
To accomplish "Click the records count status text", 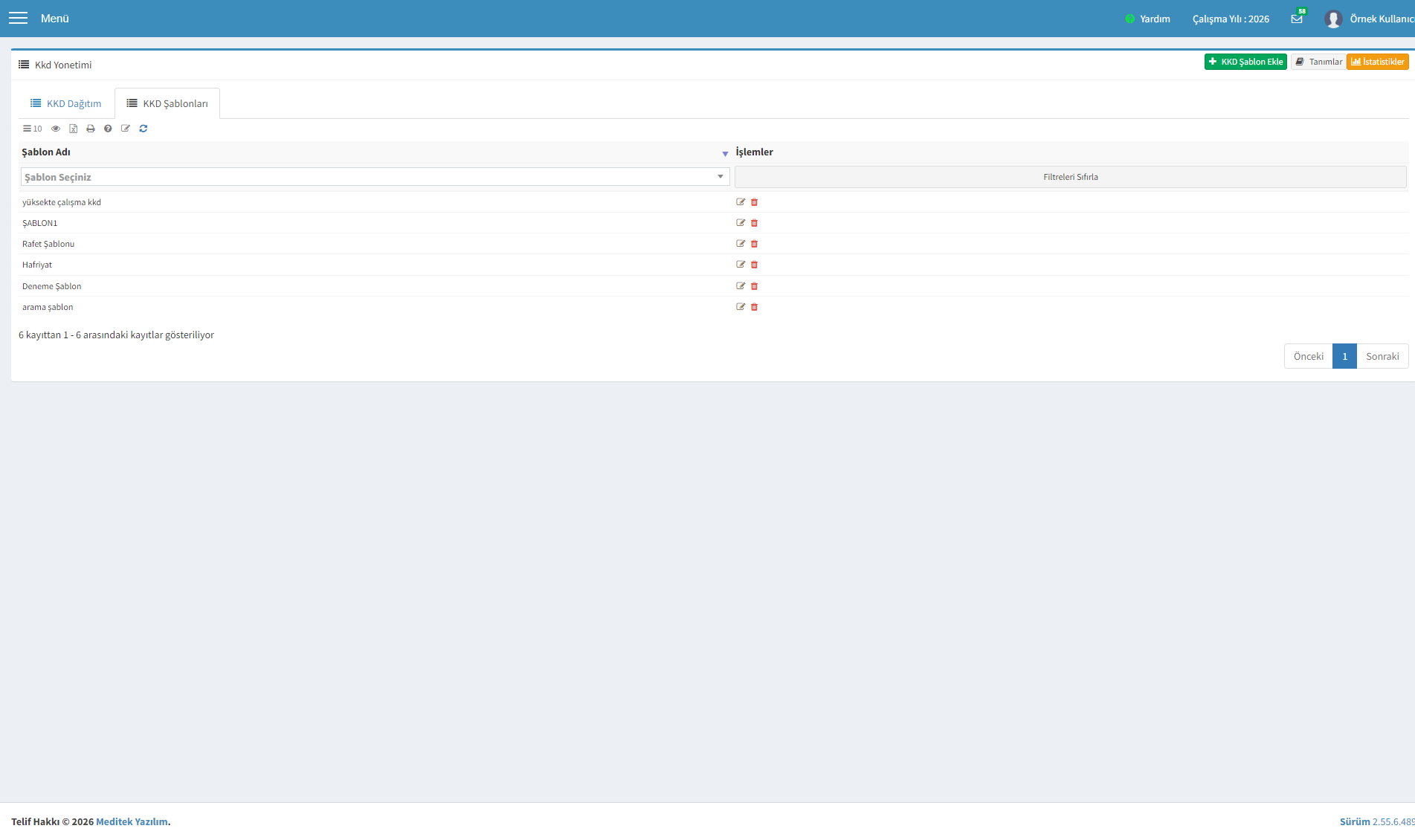I will (116, 335).
